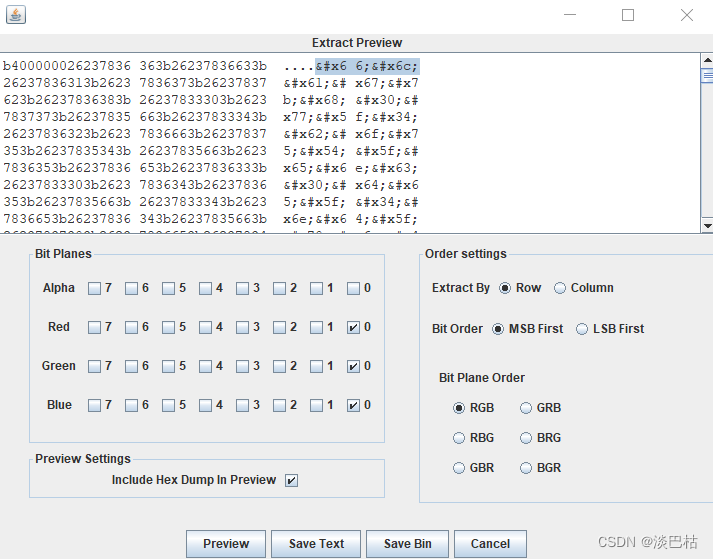Viewport: 713px width, 559px height.
Task: Toggle Green bit plane 7
Action: coord(94,367)
